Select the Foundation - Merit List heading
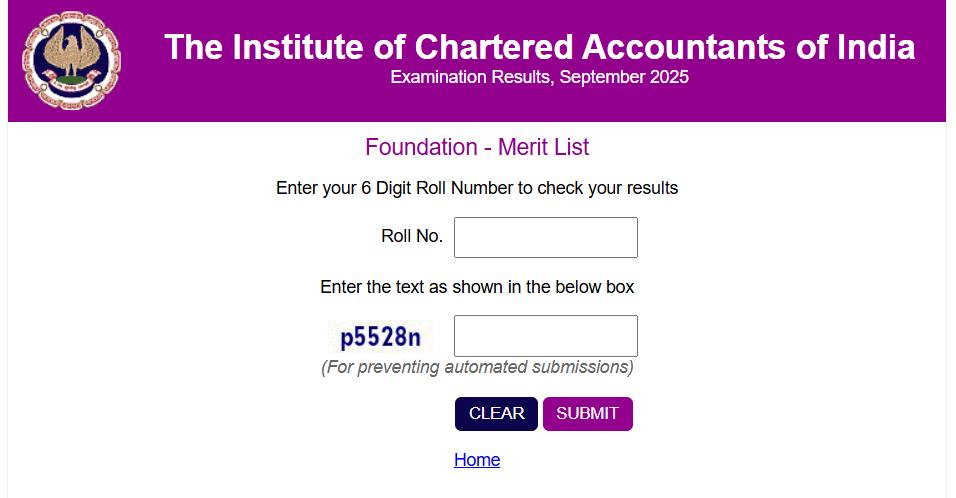Screen dimensions: 956x498 477,148
